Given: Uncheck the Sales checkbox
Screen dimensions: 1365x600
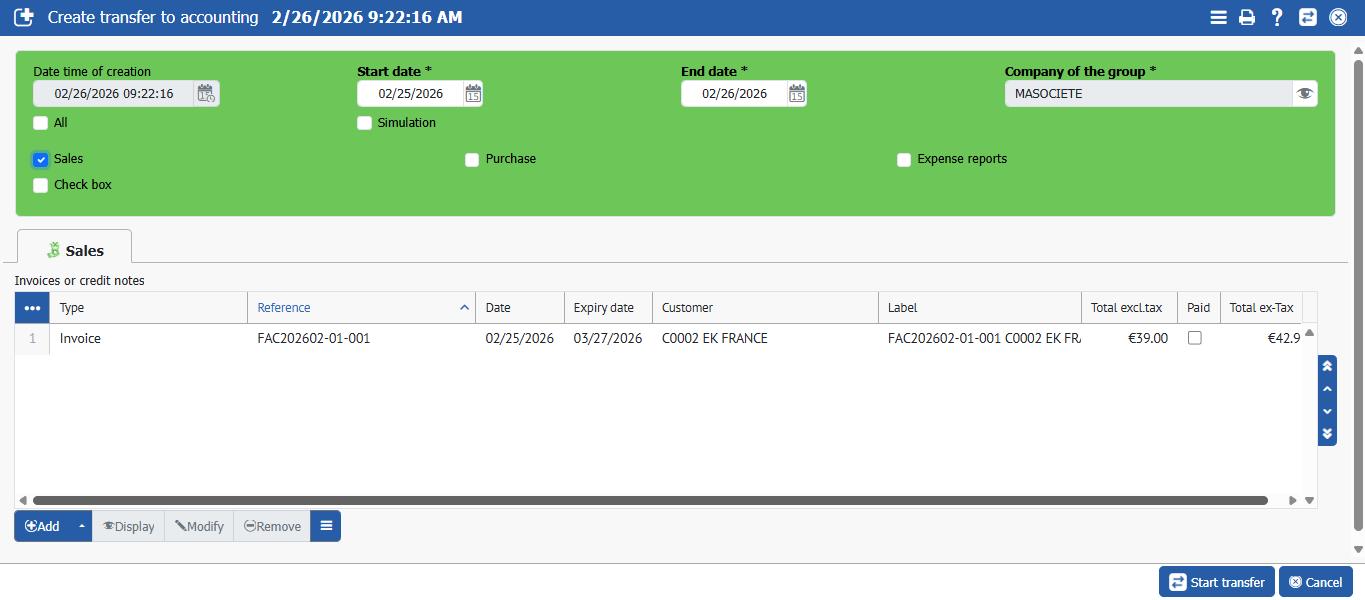Looking at the screenshot, I should click(41, 160).
